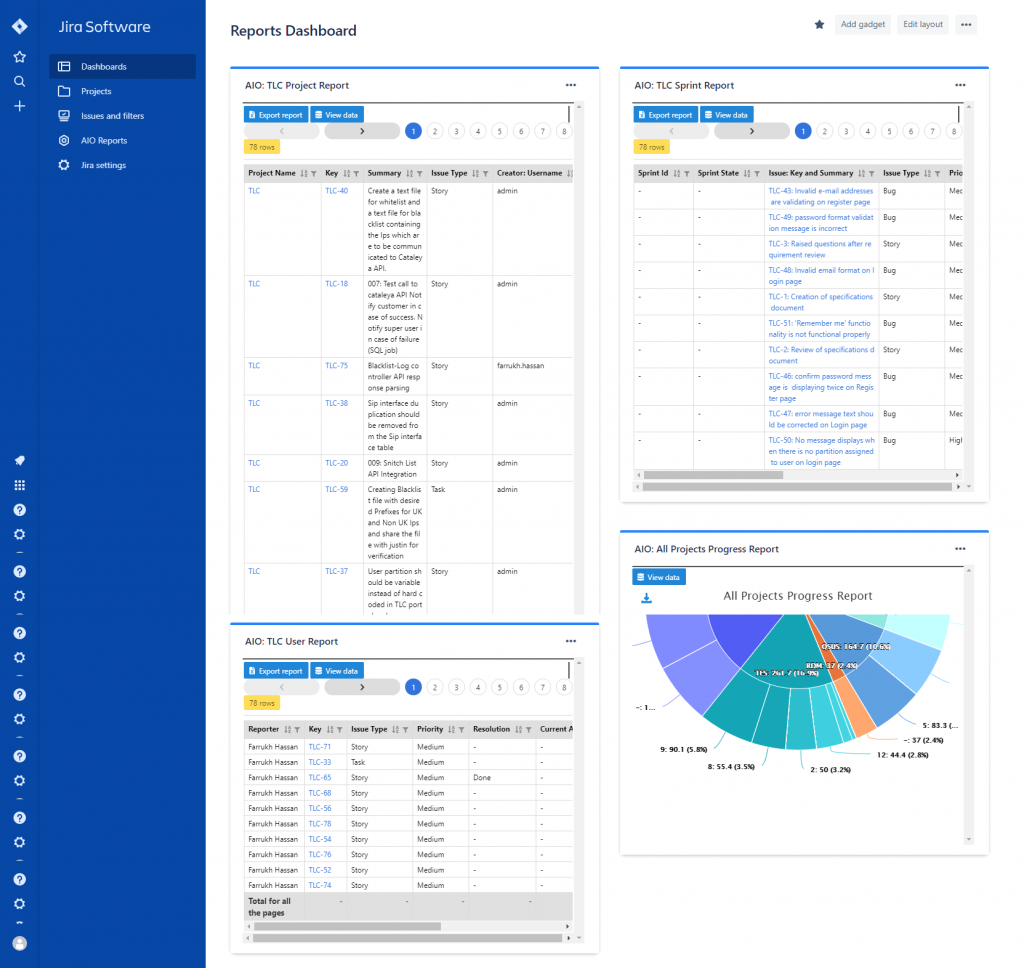Export report in TLC Project Report
The image size is (1024, 968).
tap(276, 114)
